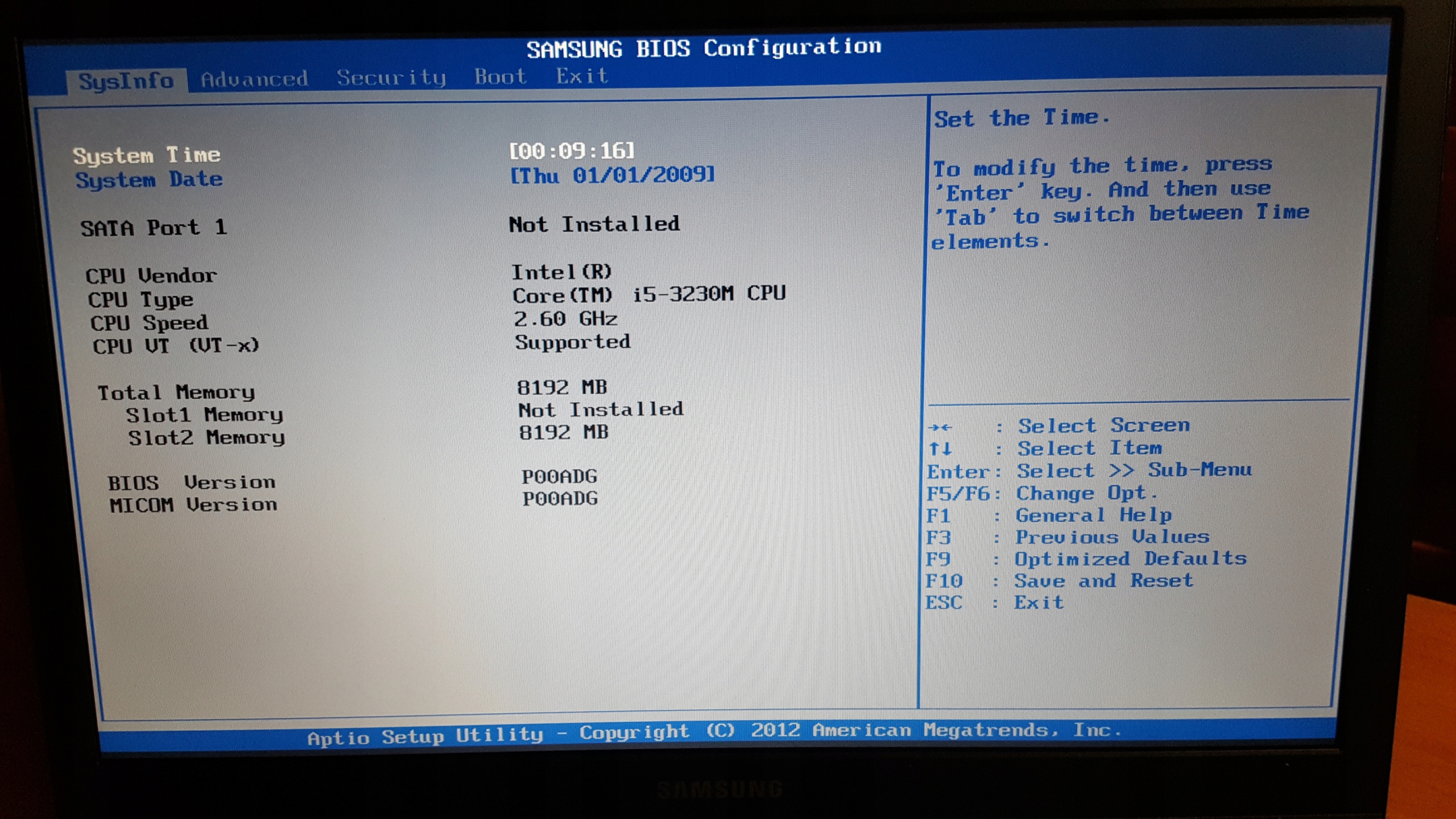Open the Boot tab

[500, 76]
